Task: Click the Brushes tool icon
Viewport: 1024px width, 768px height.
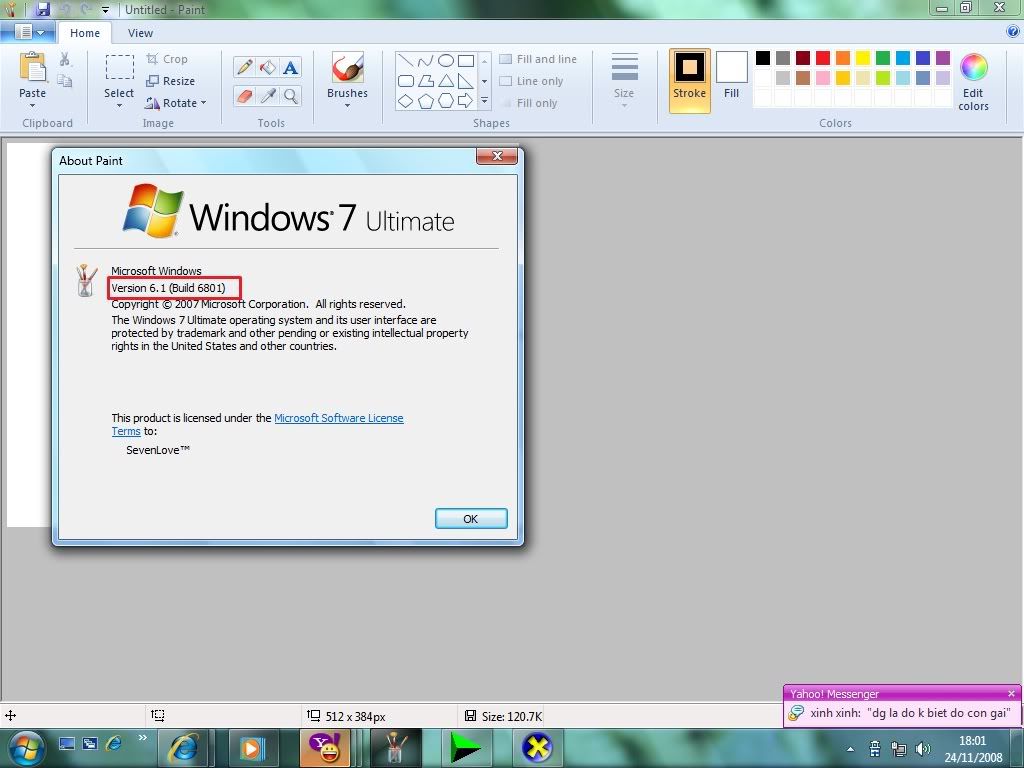Action: 347,67
